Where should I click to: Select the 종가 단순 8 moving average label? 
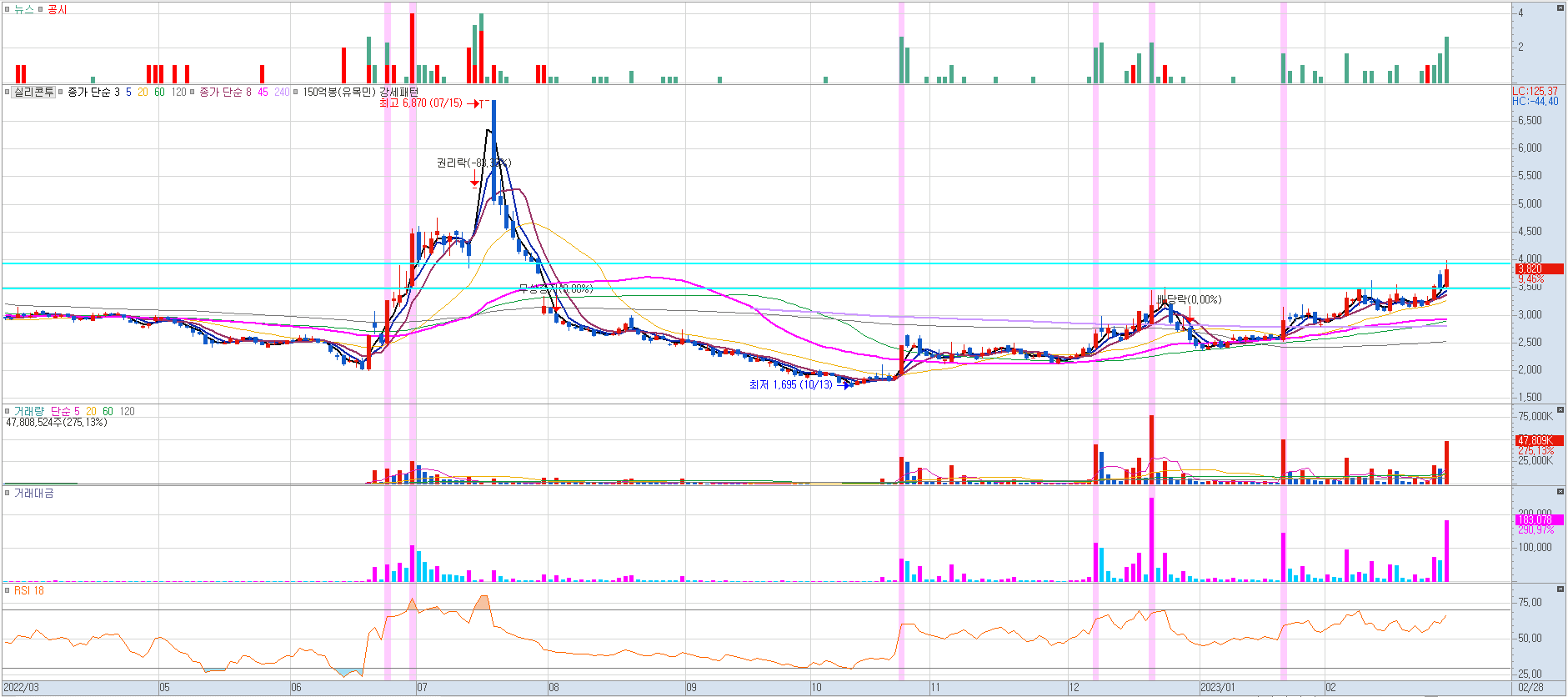(225, 92)
